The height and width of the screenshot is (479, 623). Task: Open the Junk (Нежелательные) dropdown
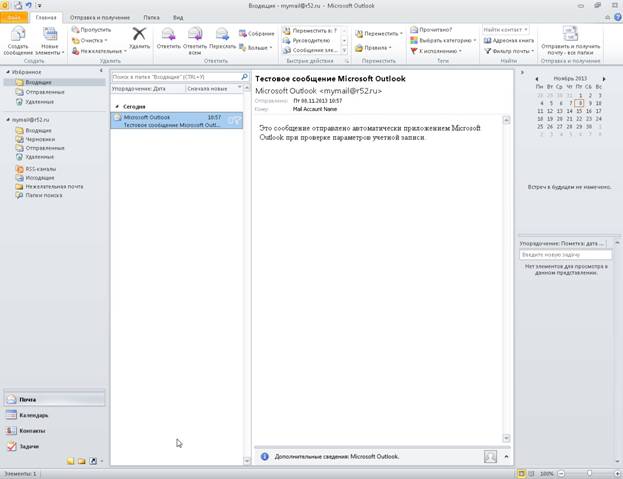pyautogui.click(x=99, y=51)
